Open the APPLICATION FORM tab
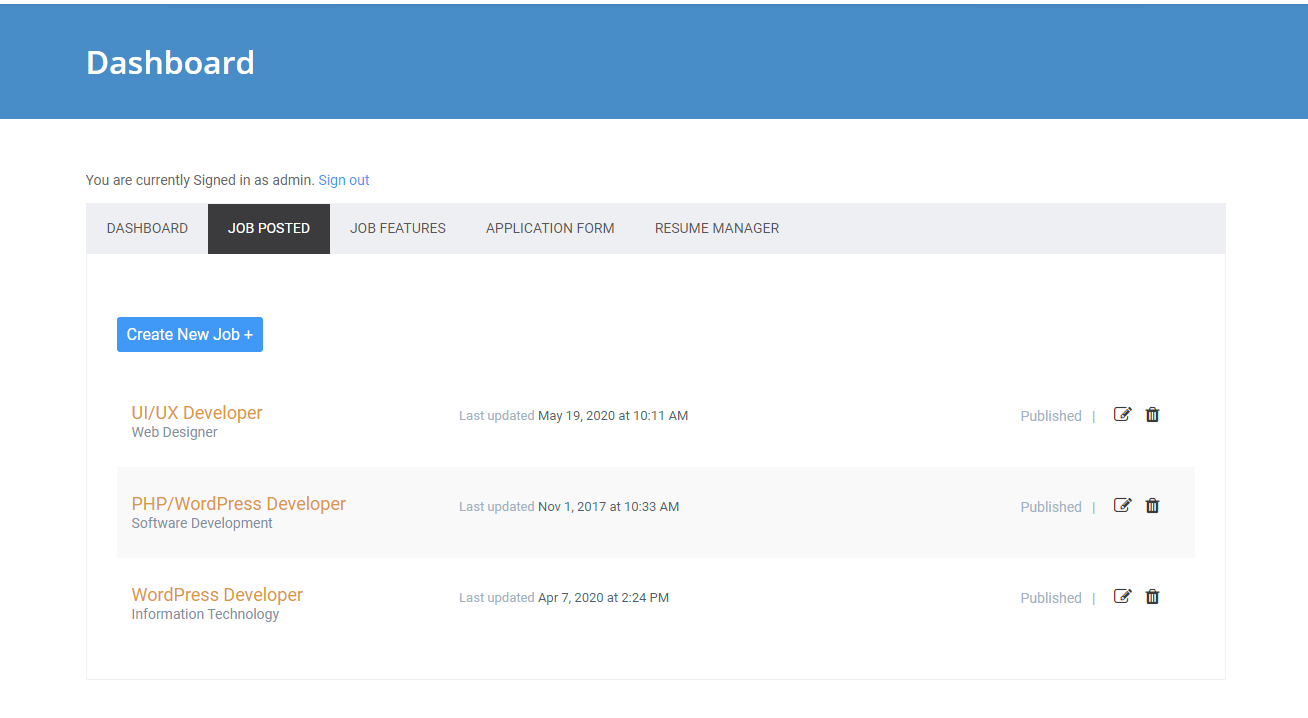 pyautogui.click(x=549, y=228)
